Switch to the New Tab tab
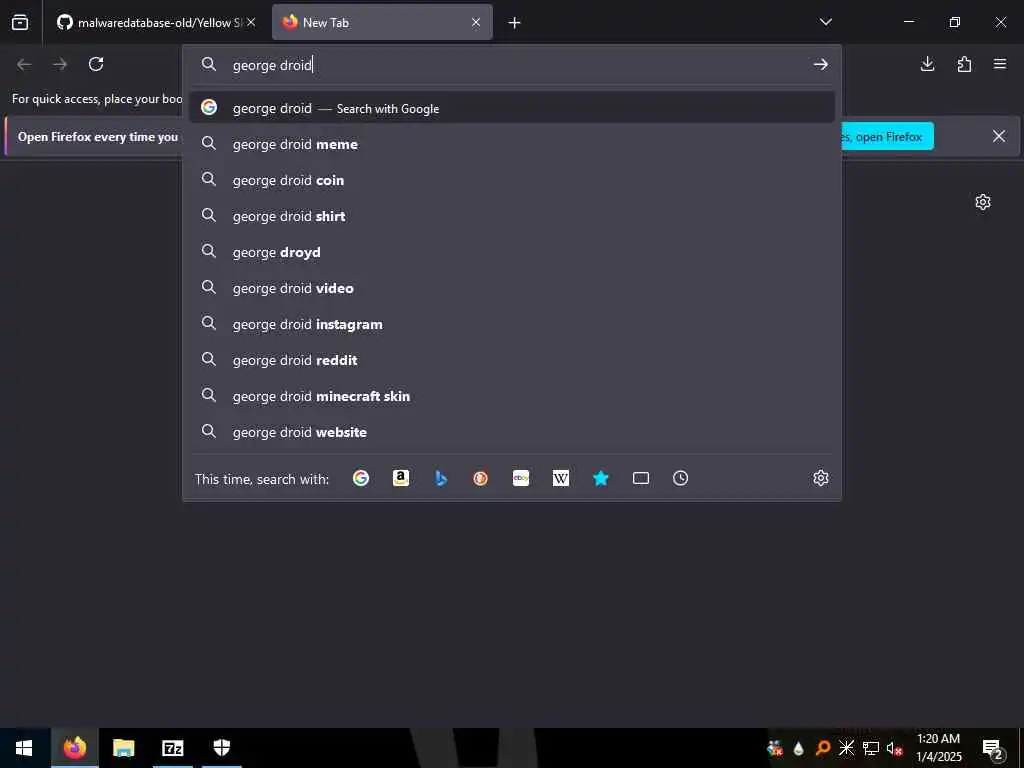The height and width of the screenshot is (768, 1024). pos(382,22)
